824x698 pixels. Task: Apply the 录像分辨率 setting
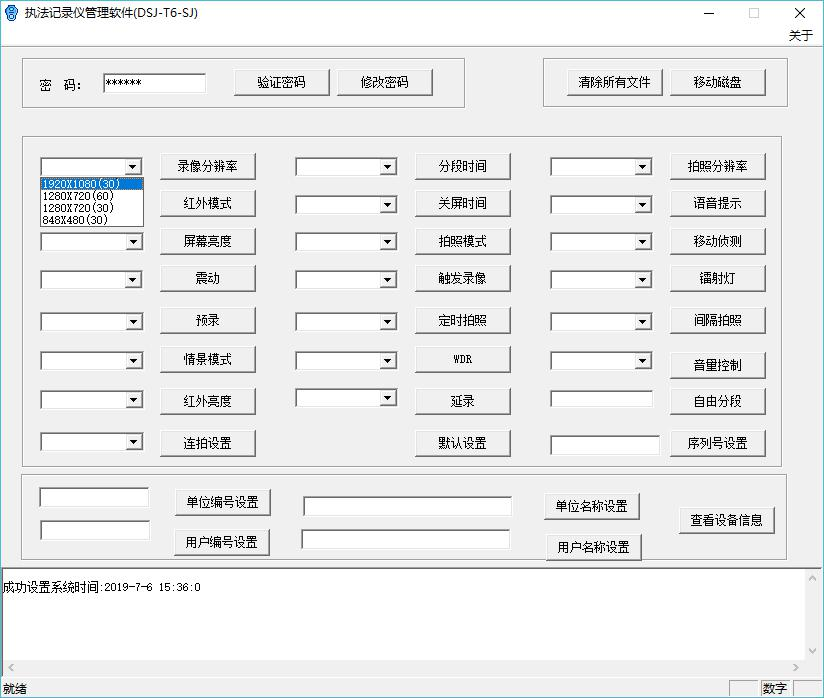pos(208,166)
